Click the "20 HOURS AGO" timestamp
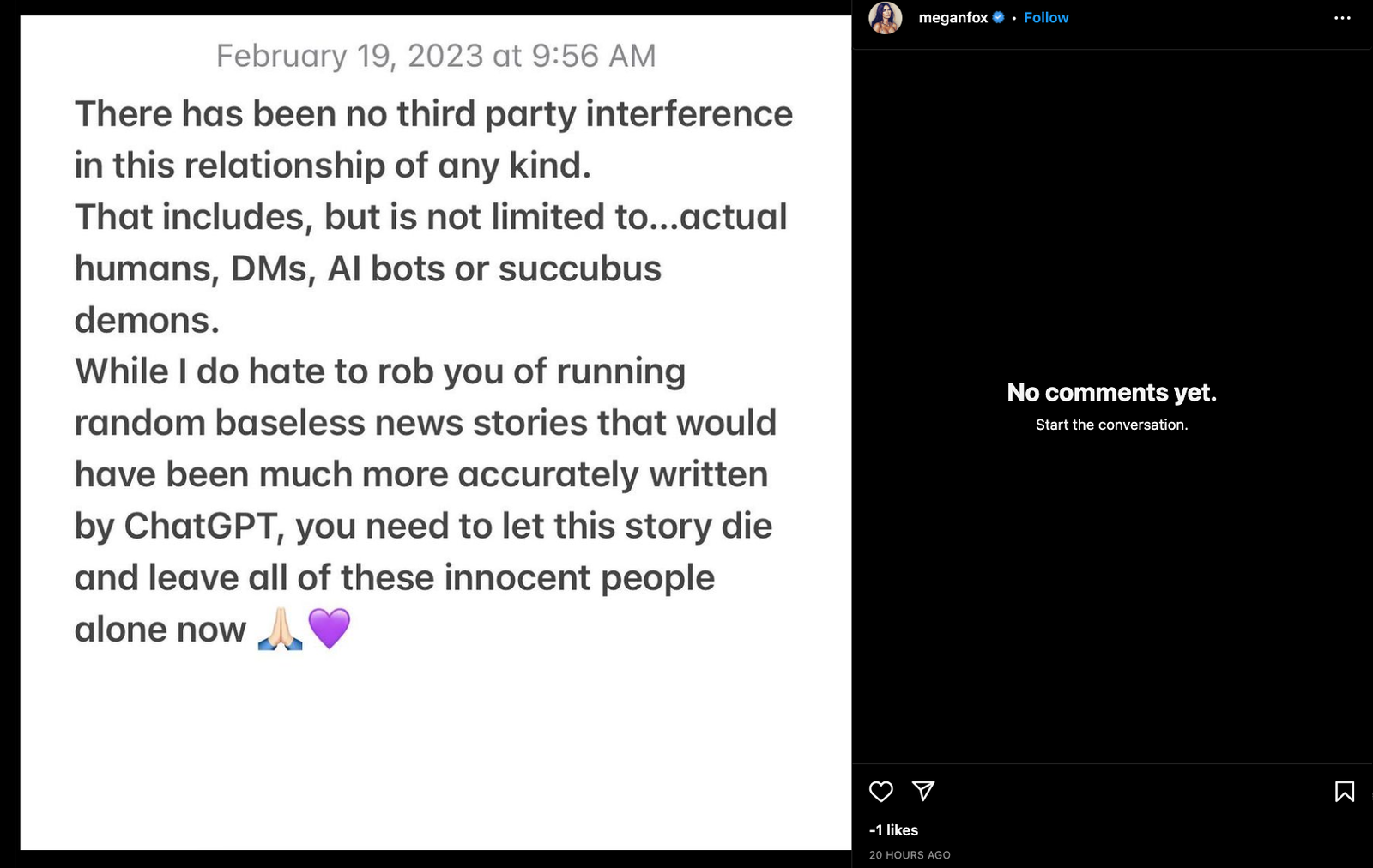 (910, 854)
